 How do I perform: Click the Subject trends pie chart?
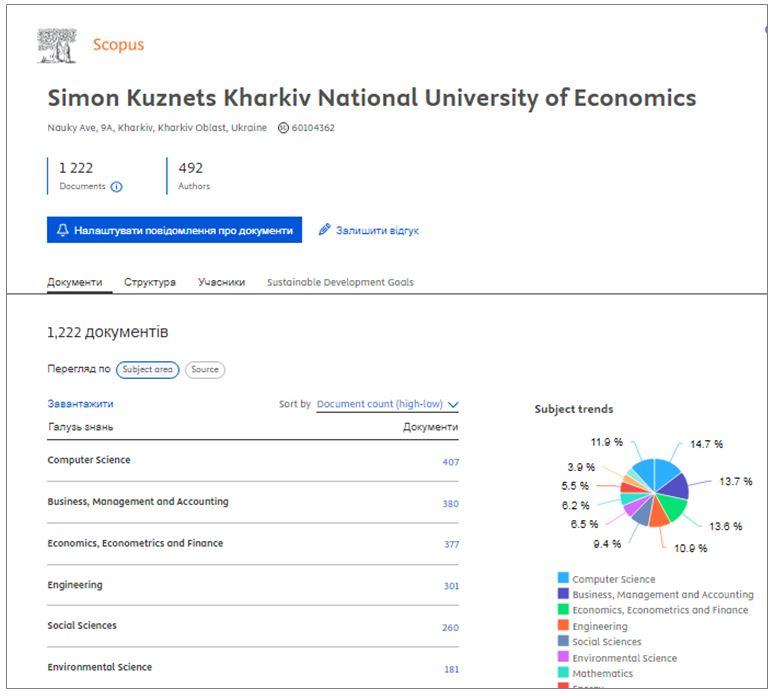(x=654, y=492)
